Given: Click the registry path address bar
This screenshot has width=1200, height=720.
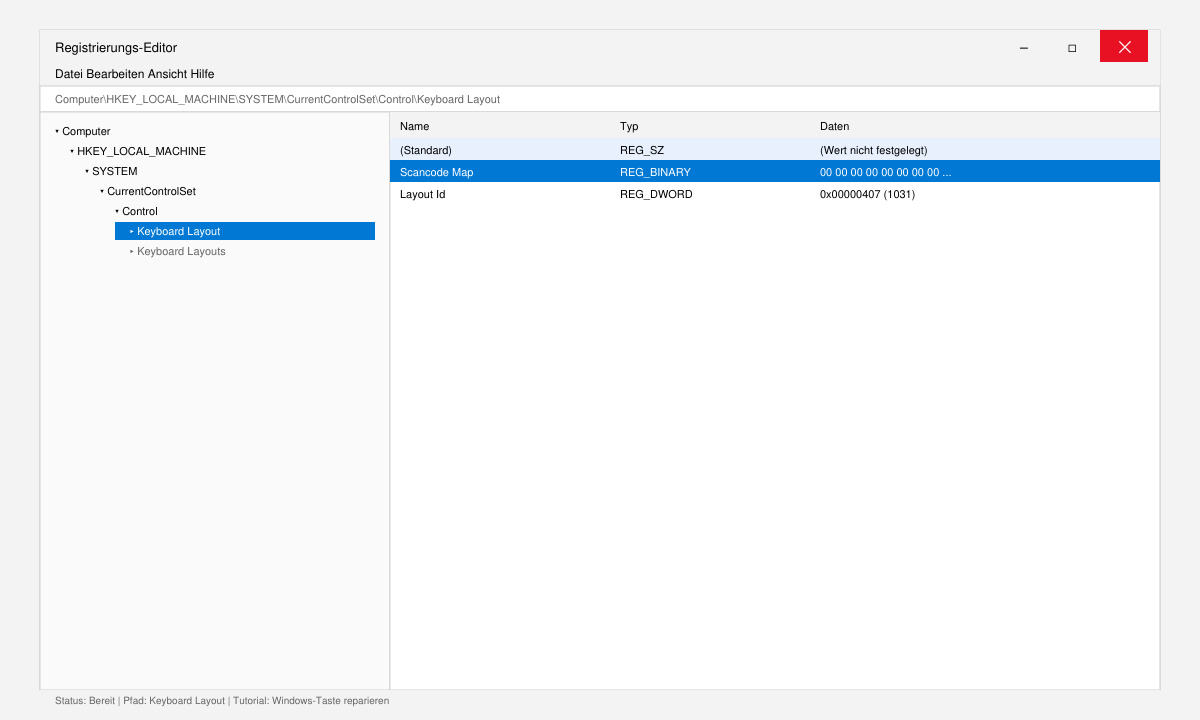Looking at the screenshot, I should tap(600, 99).
